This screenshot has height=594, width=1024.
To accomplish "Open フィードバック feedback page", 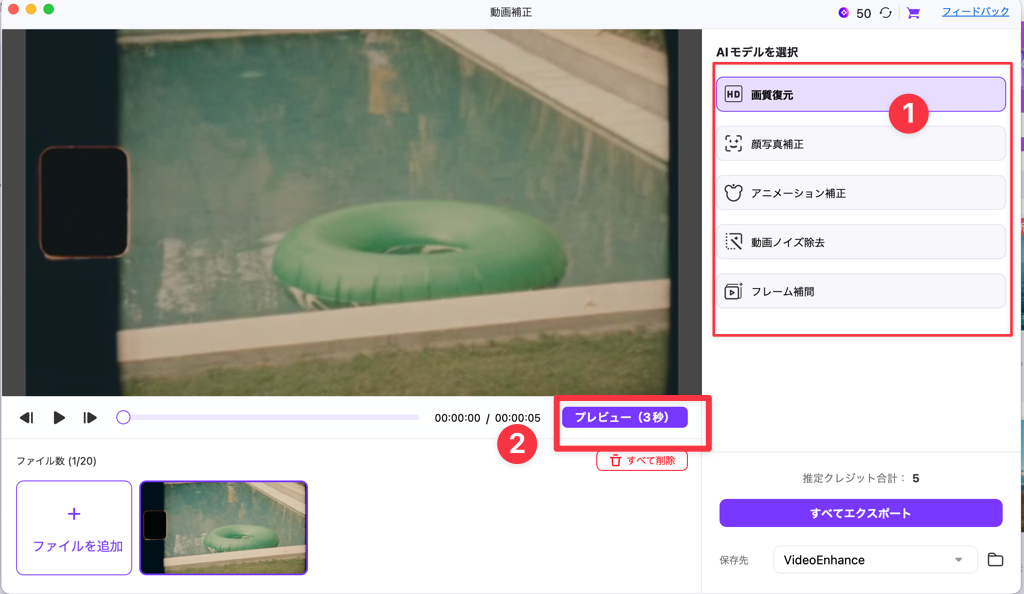I will click(974, 13).
